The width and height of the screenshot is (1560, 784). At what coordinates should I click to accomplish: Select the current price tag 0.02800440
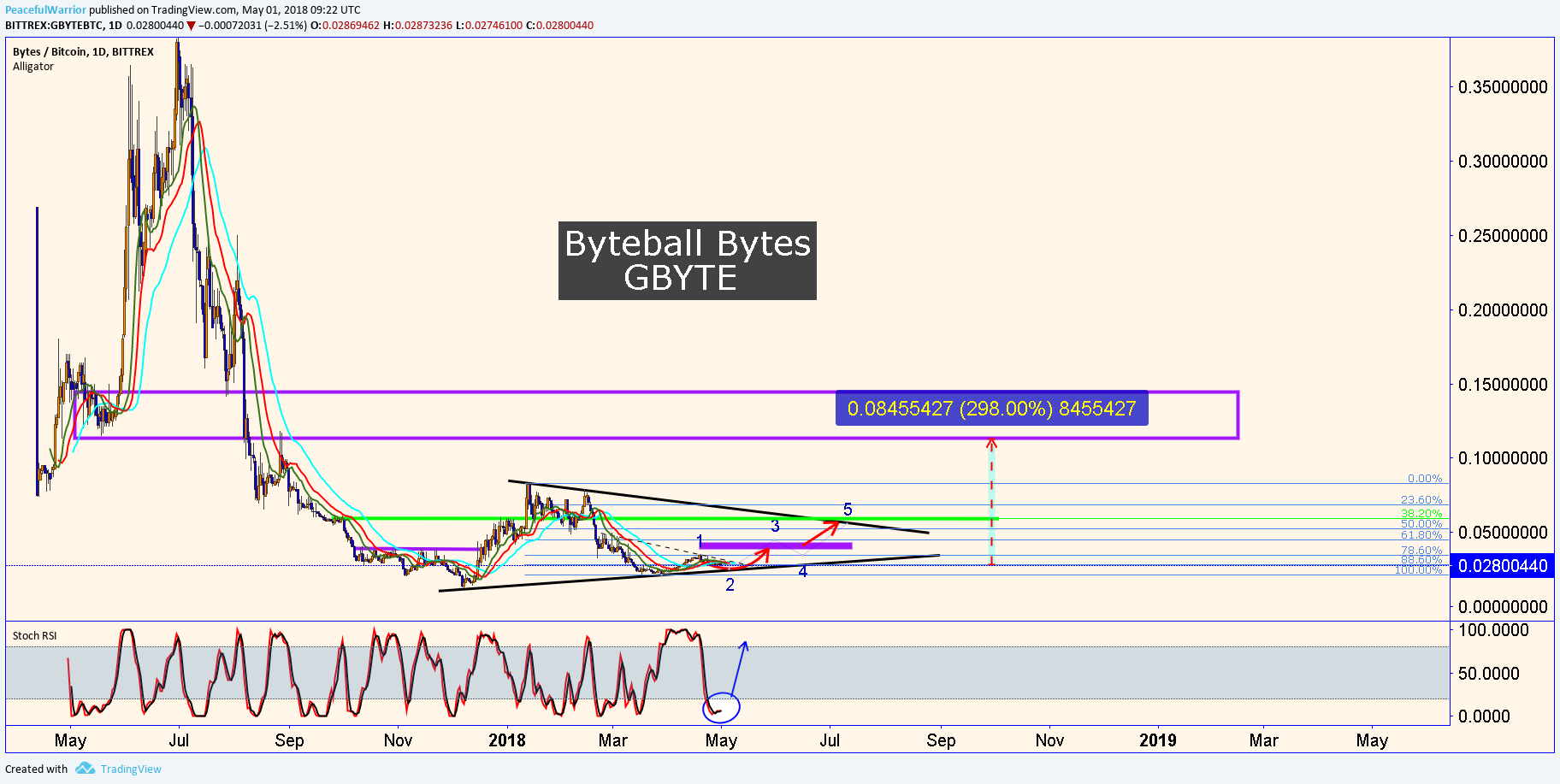point(1503,566)
